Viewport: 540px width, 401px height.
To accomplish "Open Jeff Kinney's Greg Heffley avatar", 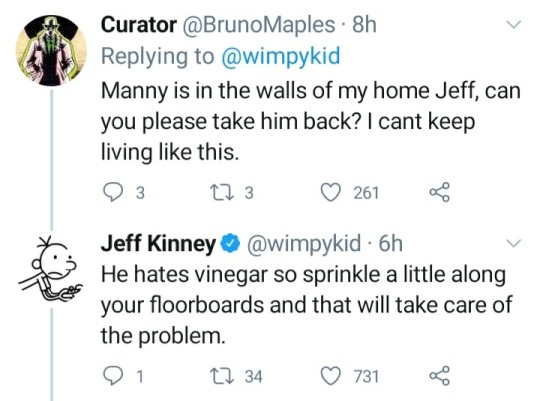I will [x=51, y=269].
